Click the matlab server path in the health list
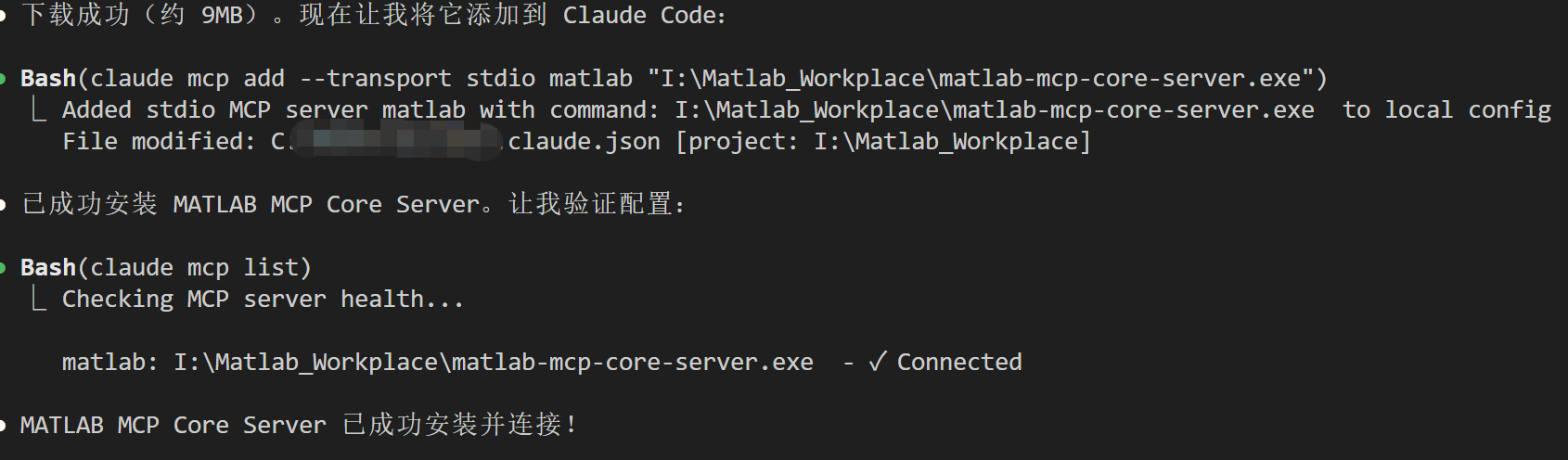The image size is (1568, 460). pos(493,362)
